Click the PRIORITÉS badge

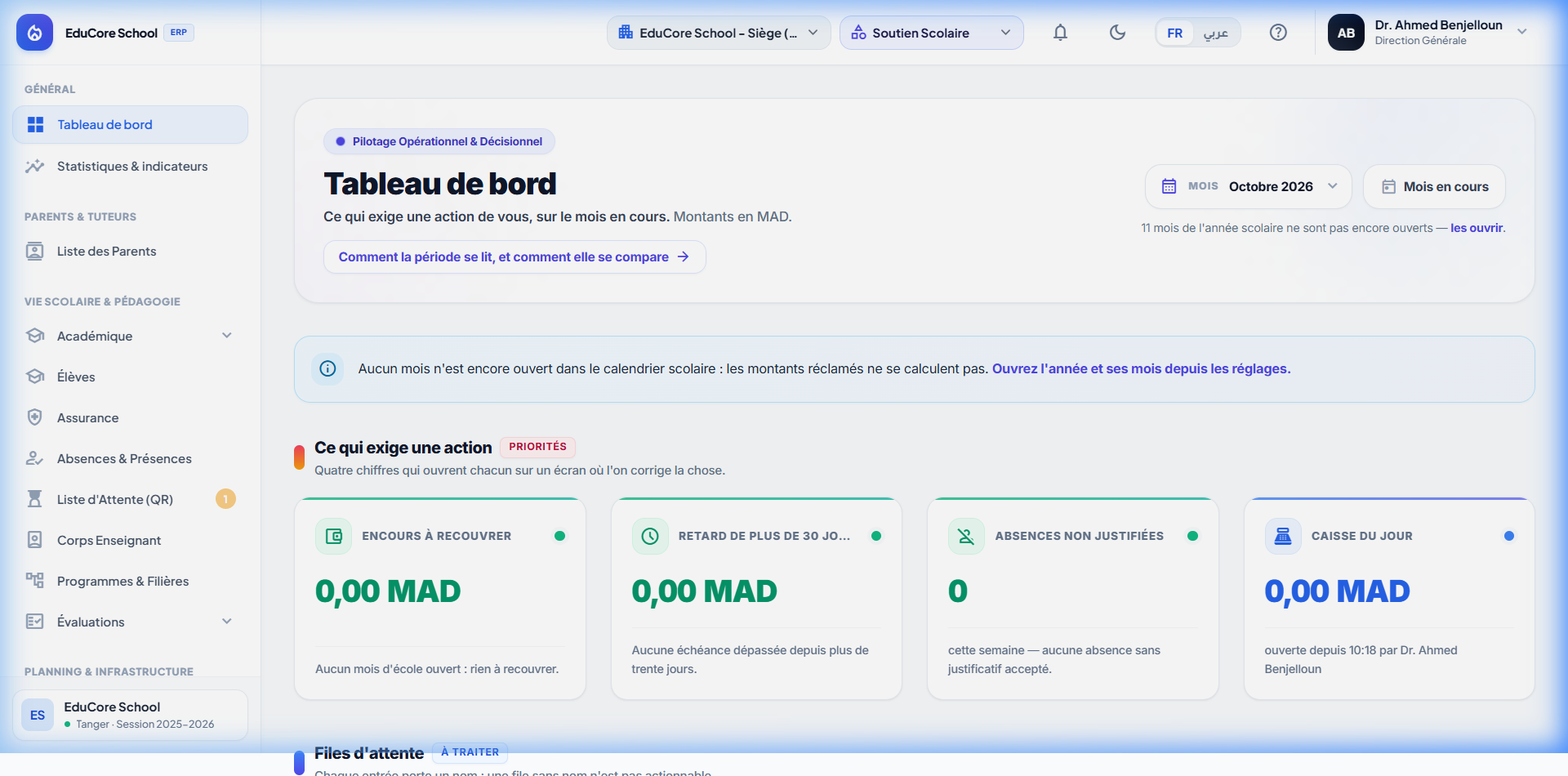537,447
